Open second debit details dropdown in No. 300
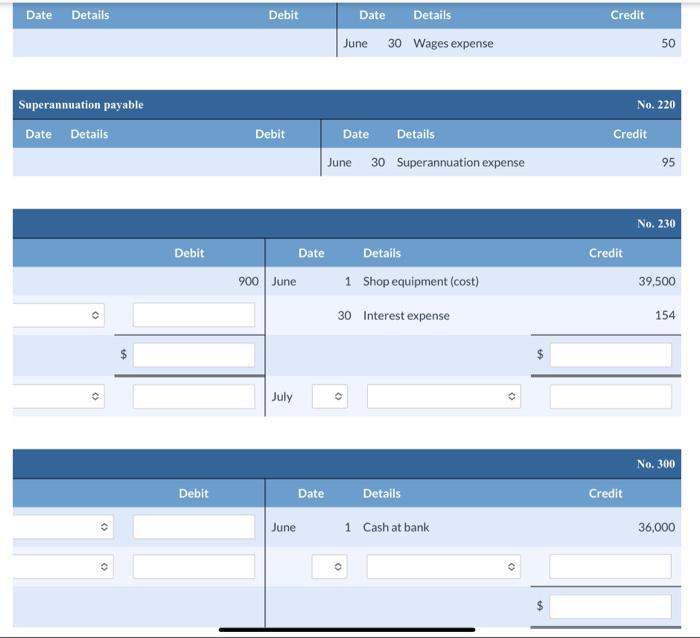Viewport: 700px width, 638px height. 63,567
